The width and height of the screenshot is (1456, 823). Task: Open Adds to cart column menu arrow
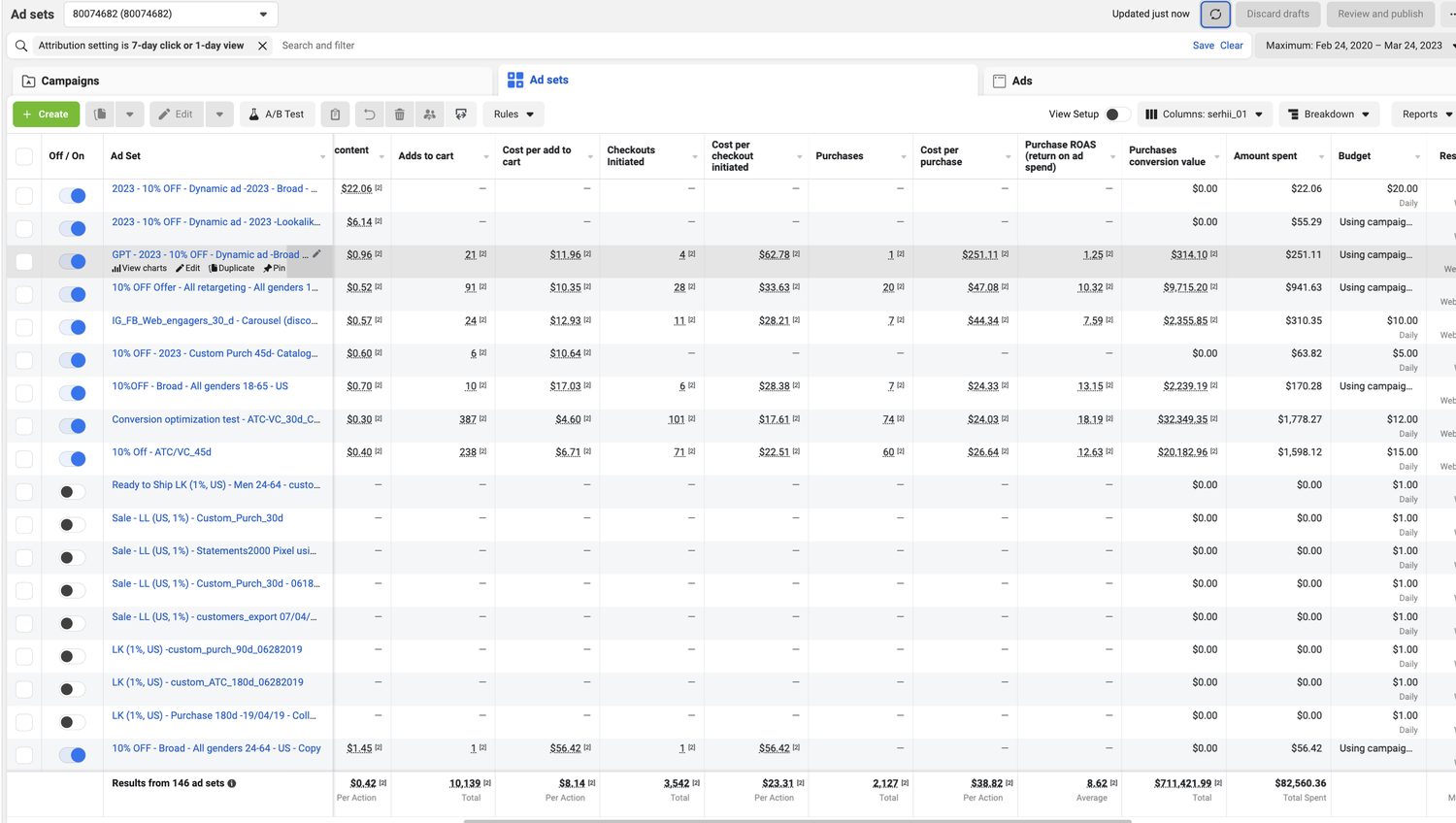pos(485,157)
